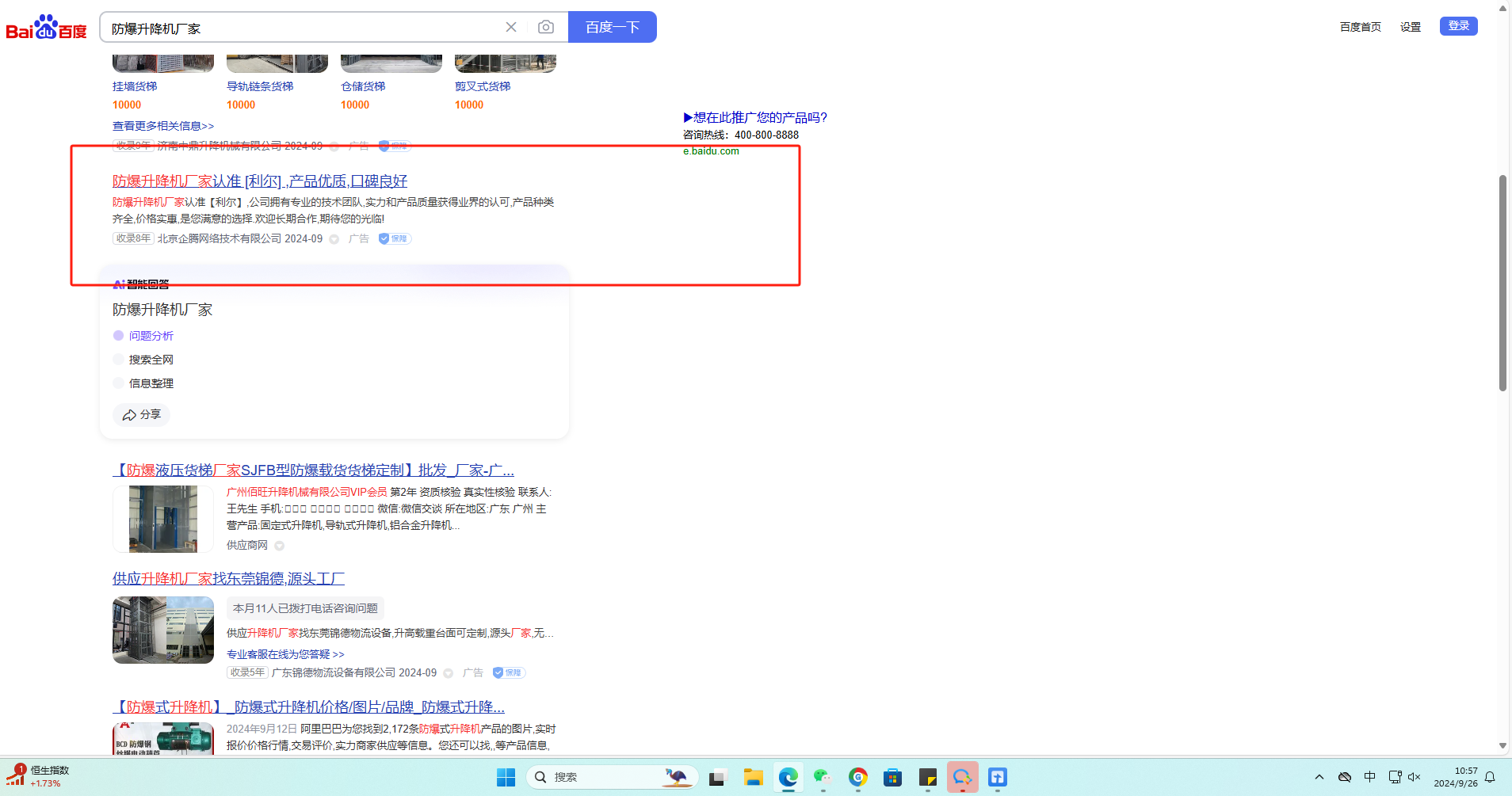Clear the search box with the X icon
Viewport: 1512px width, 796px height.
tap(511, 27)
